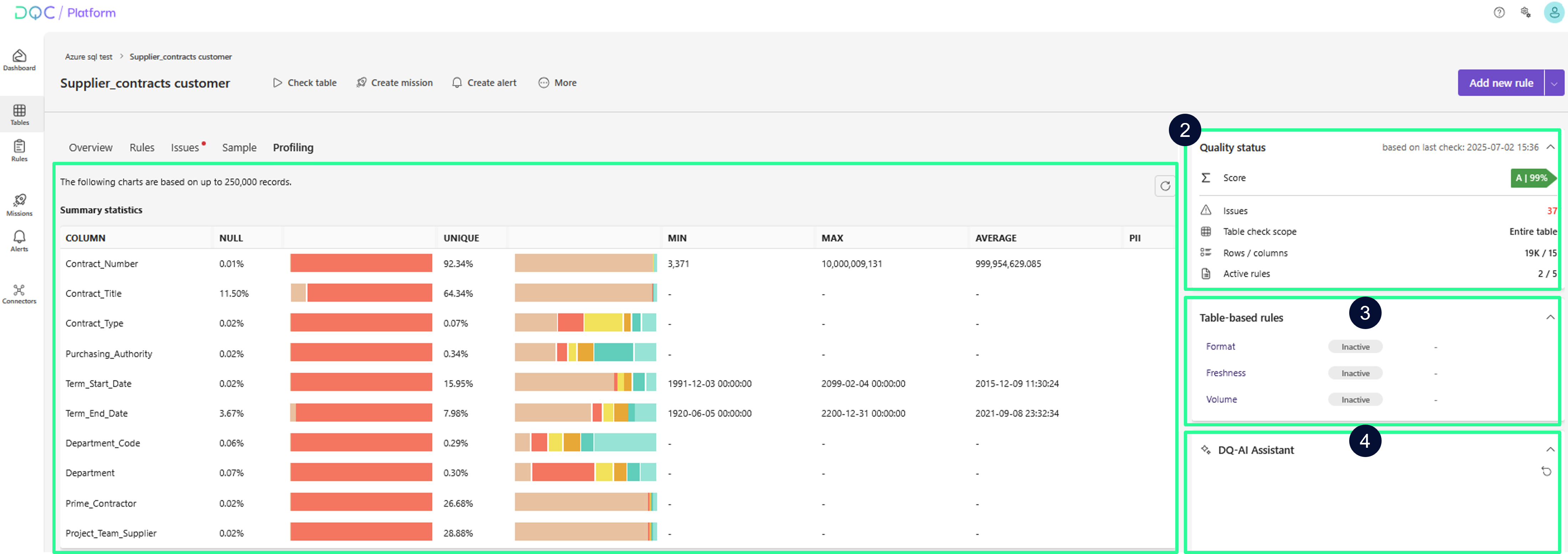Screen dimensions: 1568x554
Task: Refresh the profiling charts
Action: point(1165,186)
